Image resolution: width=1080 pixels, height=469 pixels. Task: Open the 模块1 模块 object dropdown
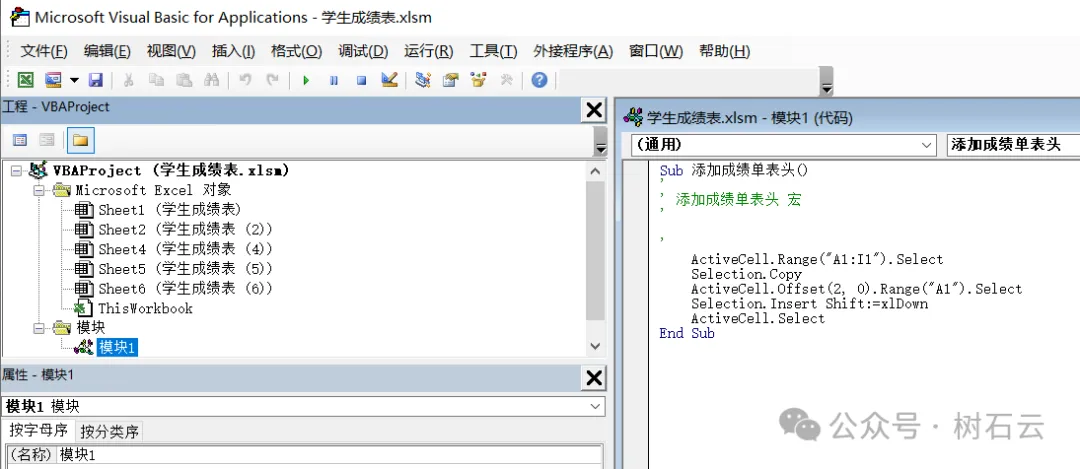click(596, 407)
